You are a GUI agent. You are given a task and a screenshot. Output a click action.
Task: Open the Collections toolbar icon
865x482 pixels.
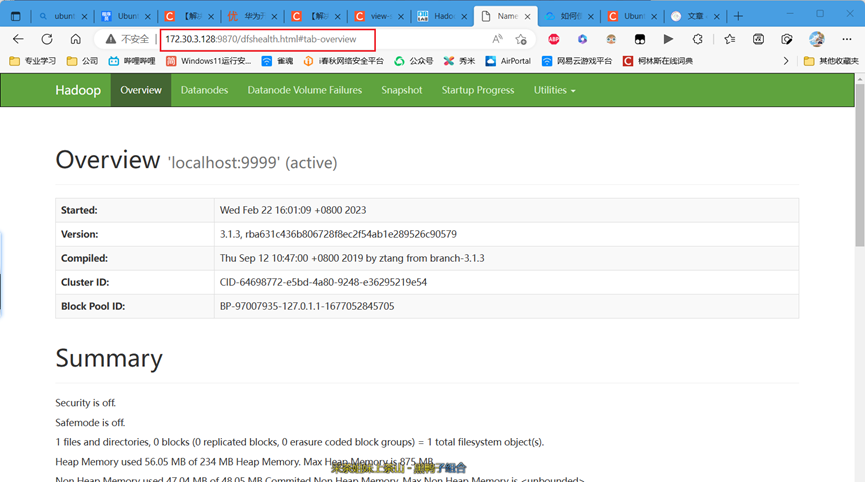click(759, 39)
